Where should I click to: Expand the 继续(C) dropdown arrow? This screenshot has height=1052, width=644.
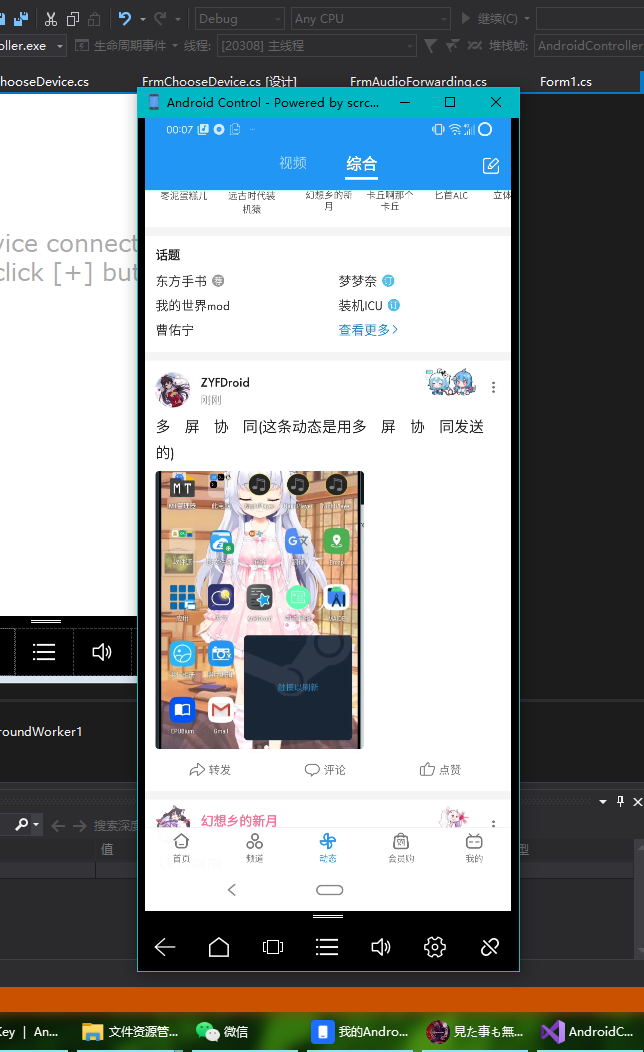[x=527, y=19]
